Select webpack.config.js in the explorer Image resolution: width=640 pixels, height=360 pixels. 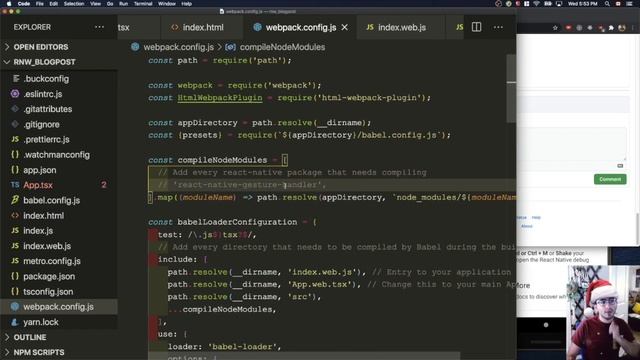point(58,307)
